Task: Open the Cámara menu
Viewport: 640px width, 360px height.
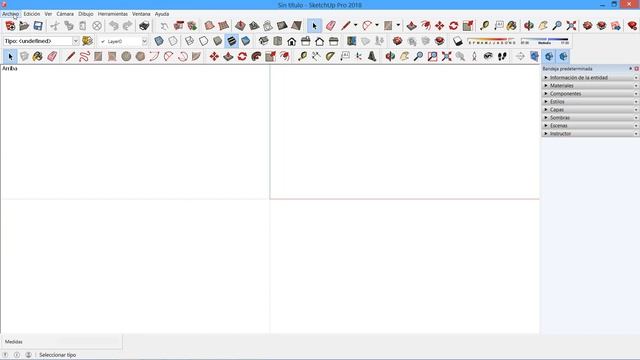Action: click(65, 14)
